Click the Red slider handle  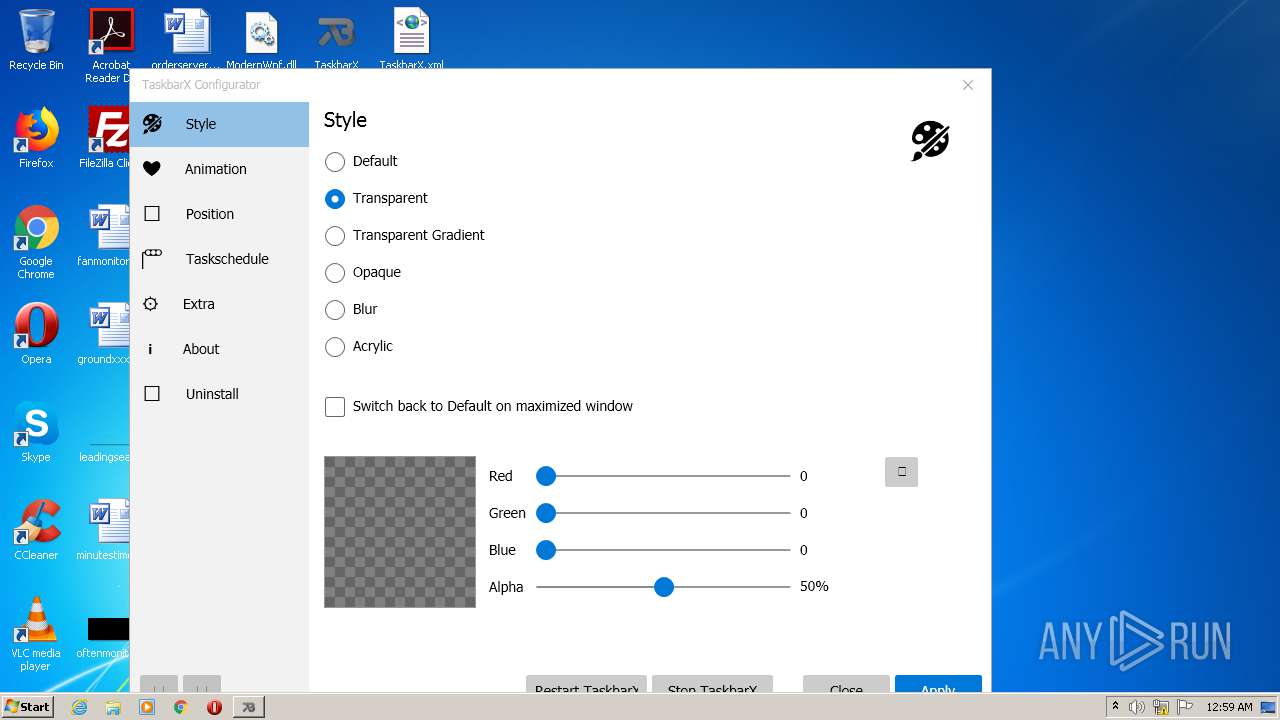pos(546,476)
